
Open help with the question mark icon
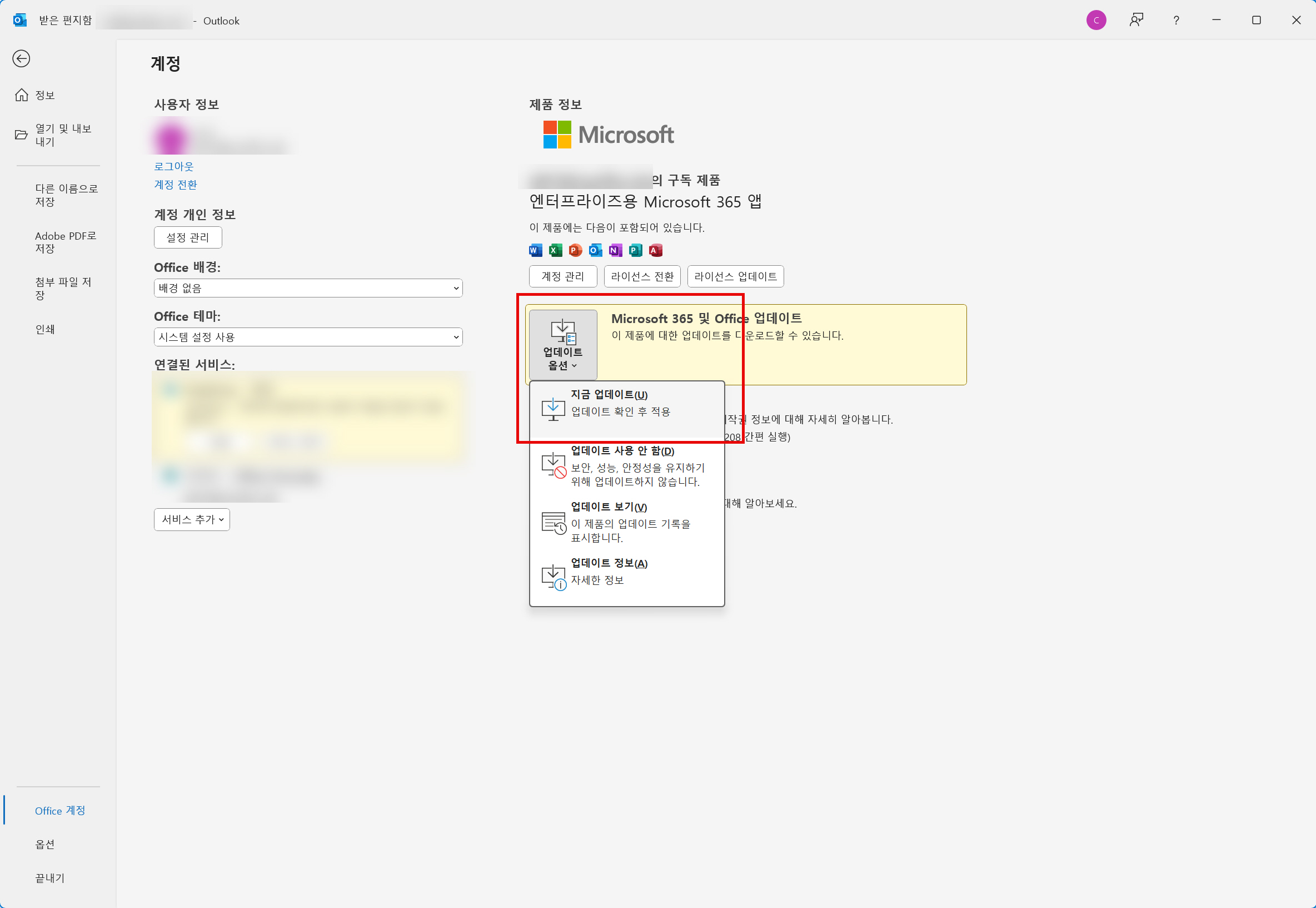1176,21
